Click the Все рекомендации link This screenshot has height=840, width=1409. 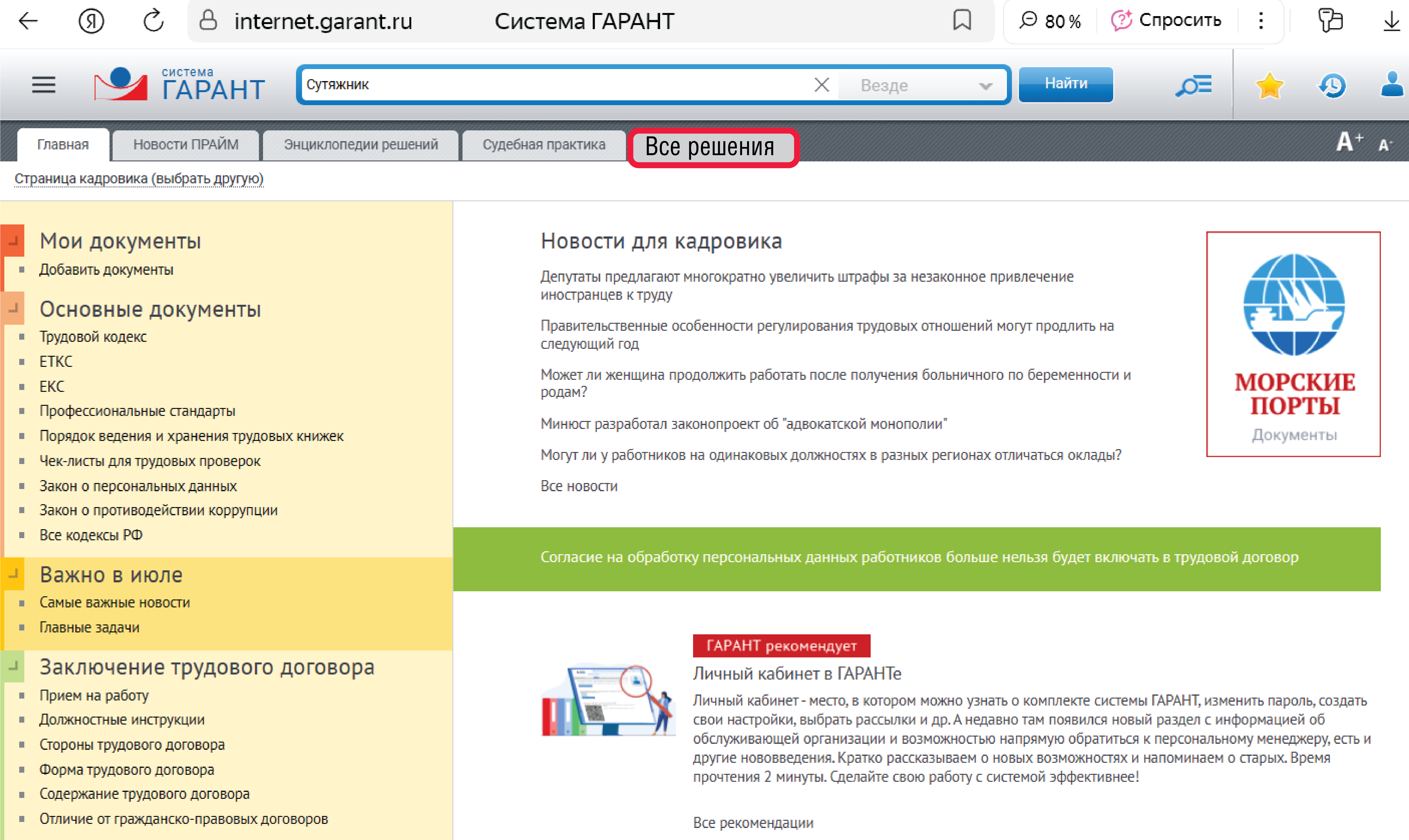[753, 822]
